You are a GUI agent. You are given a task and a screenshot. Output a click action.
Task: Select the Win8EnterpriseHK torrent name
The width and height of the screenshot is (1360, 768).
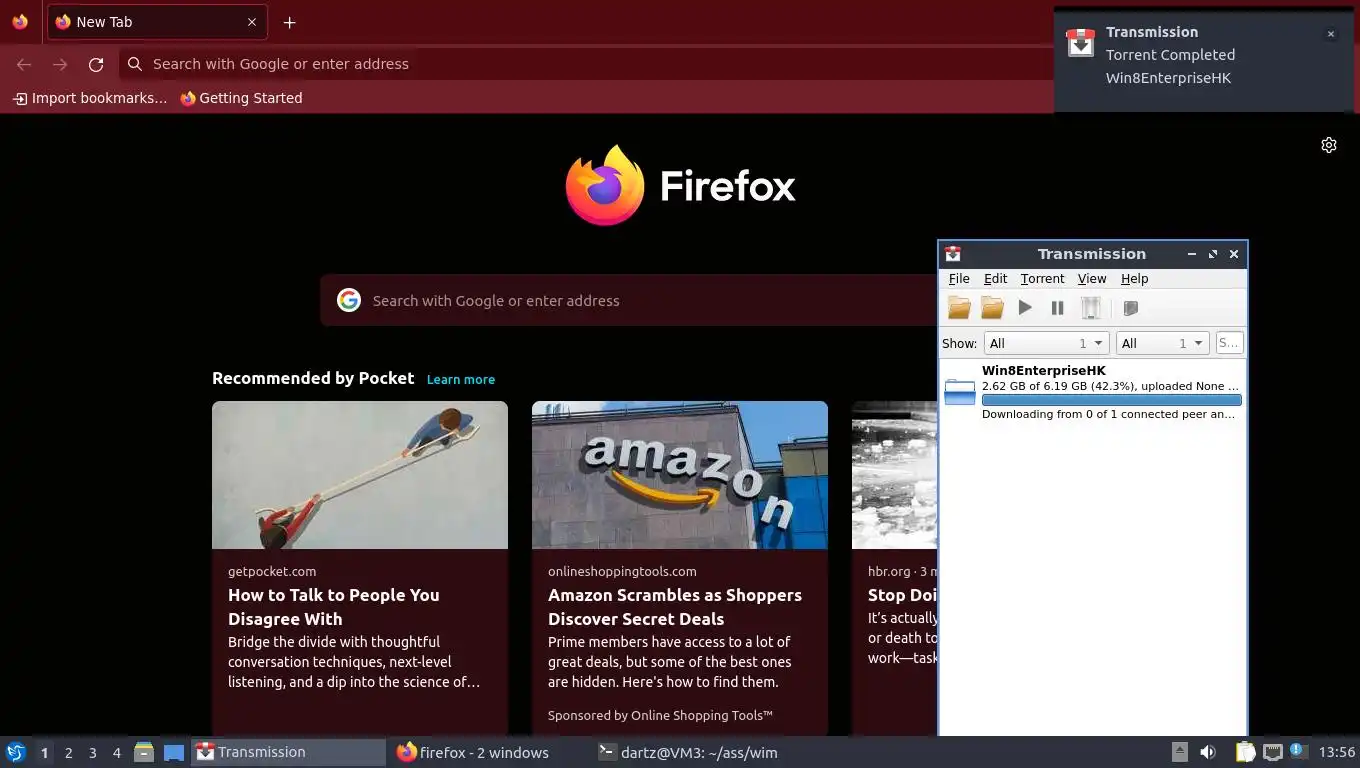[x=1044, y=370]
